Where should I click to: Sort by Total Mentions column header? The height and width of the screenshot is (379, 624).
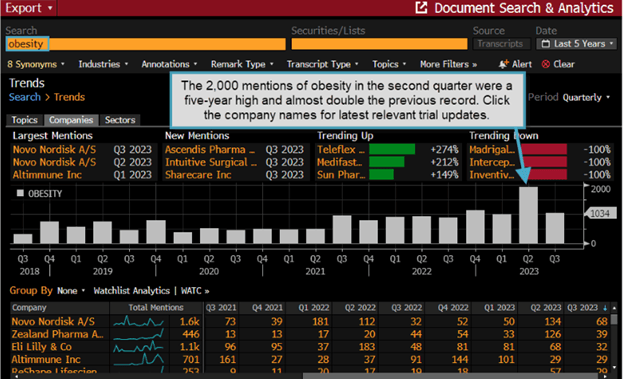[x=156, y=308]
